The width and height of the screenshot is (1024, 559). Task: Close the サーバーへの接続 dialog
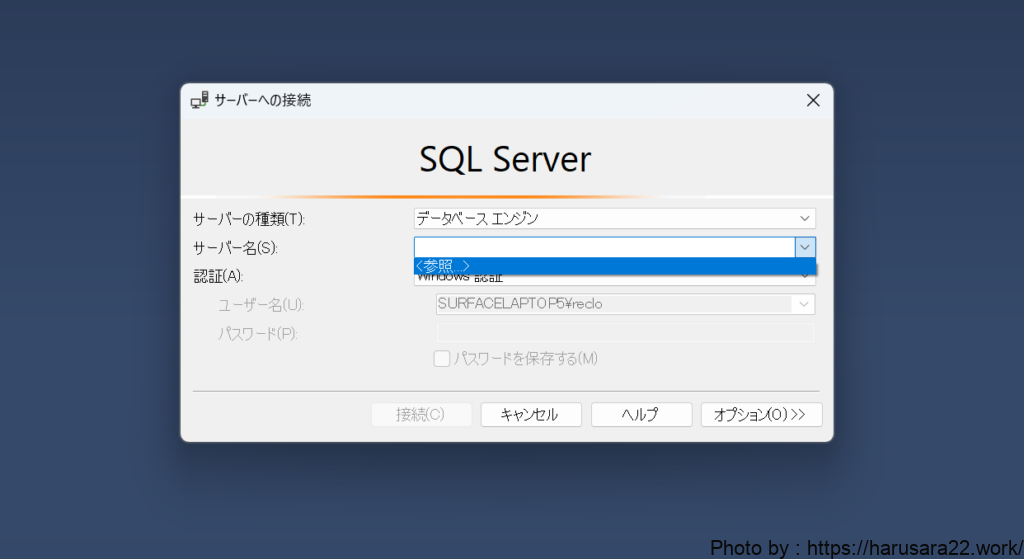(813, 100)
